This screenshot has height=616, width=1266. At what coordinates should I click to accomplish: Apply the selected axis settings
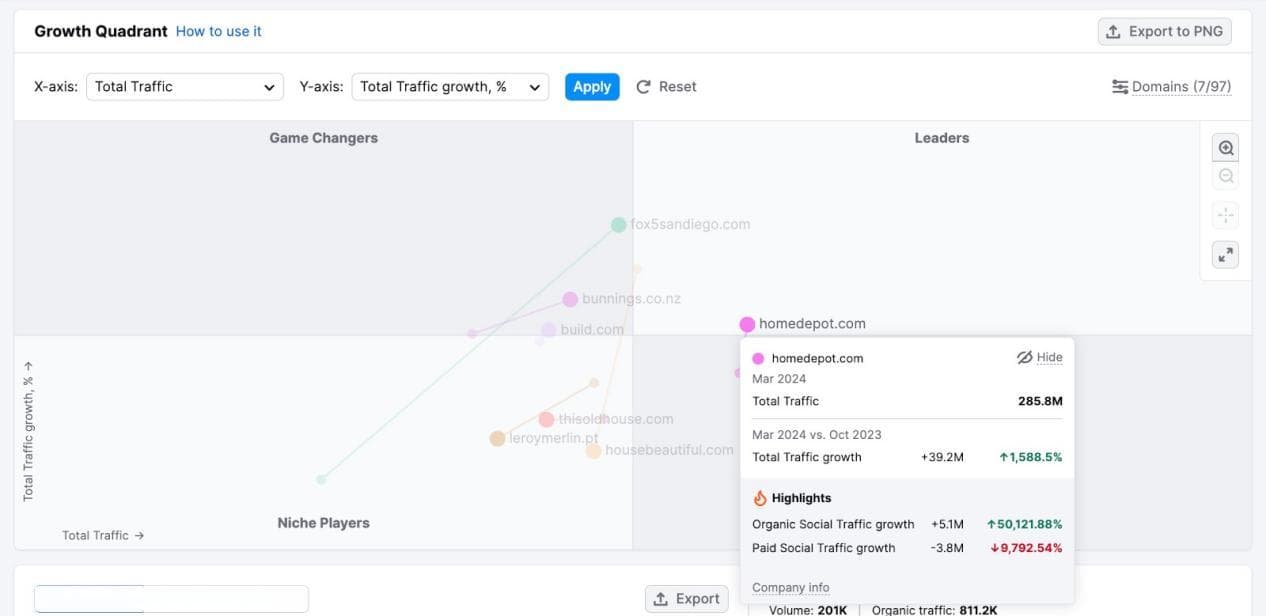pos(592,87)
